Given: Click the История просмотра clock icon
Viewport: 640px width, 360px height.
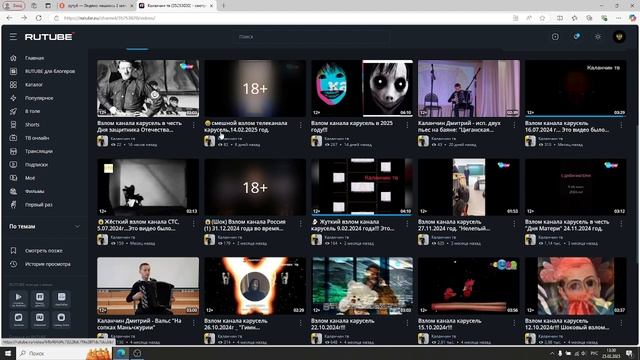Looking at the screenshot, I should [x=13, y=264].
